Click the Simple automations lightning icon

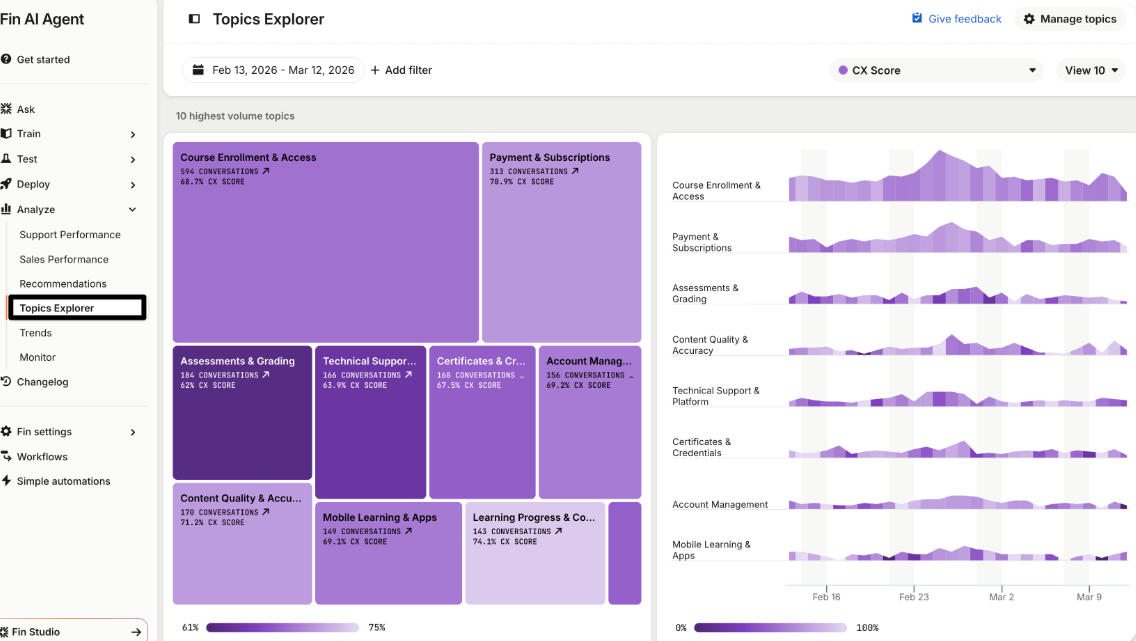(x=7, y=480)
